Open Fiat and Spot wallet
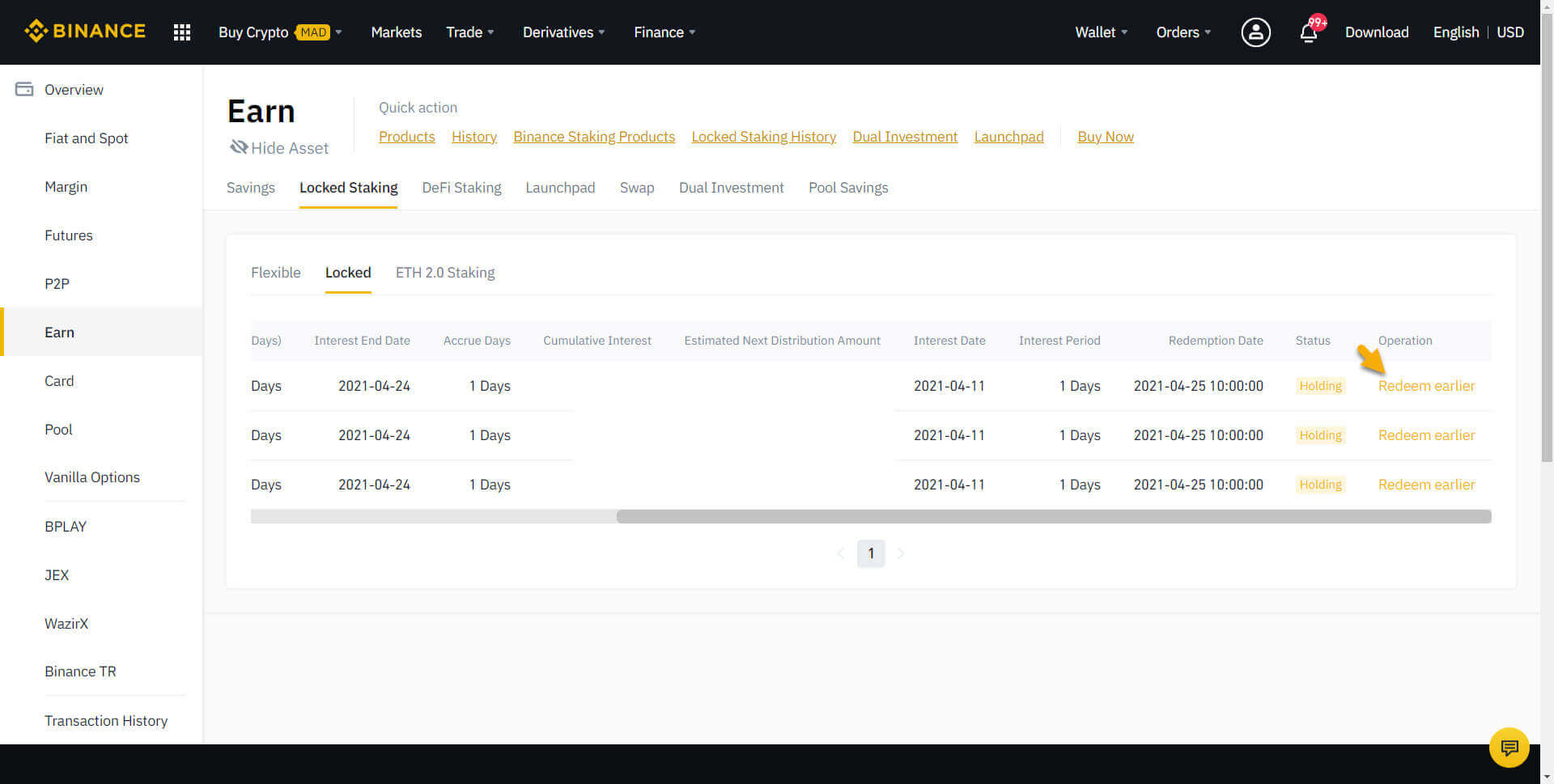Image resolution: width=1554 pixels, height=784 pixels. tap(87, 138)
